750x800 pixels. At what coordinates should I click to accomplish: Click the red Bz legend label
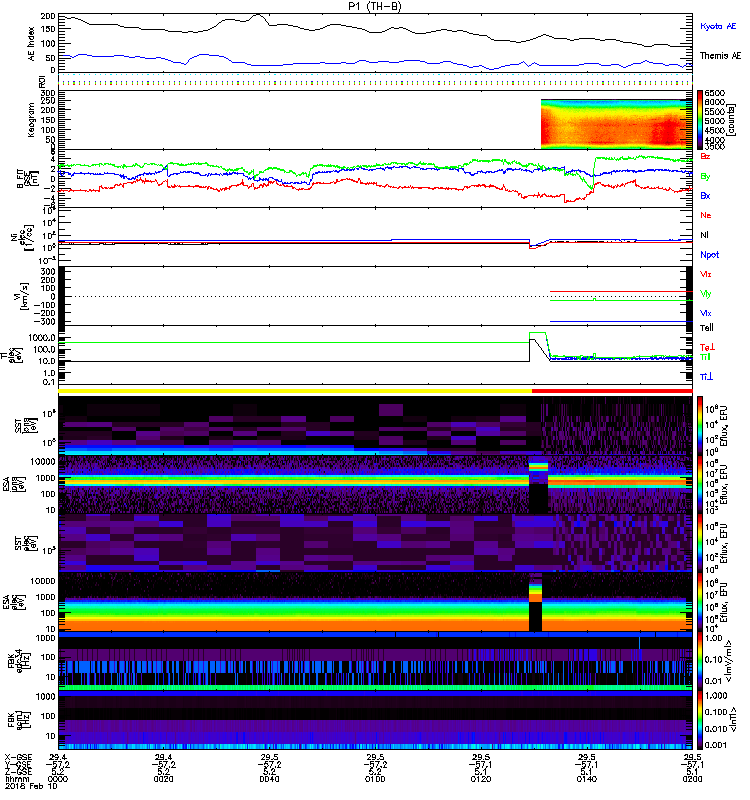(705, 156)
